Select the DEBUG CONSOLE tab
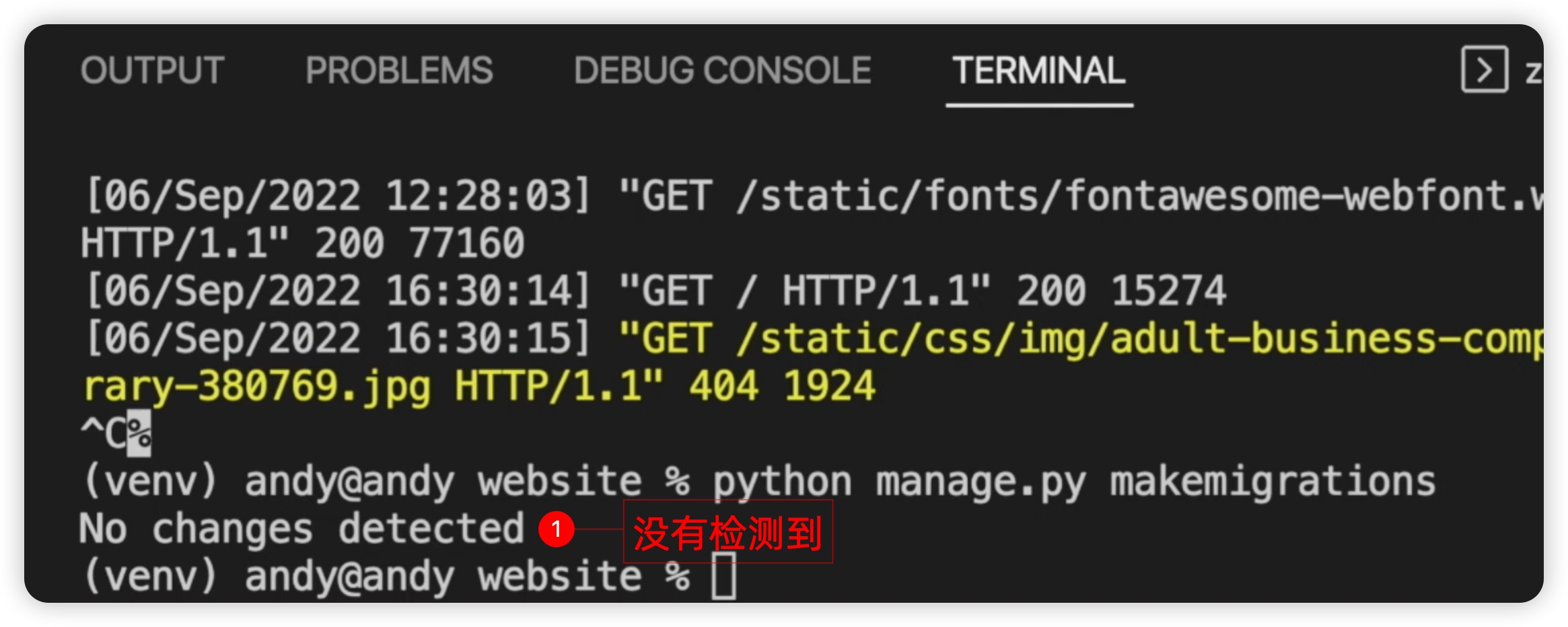Viewport: 1568px width, 627px height. [x=722, y=71]
